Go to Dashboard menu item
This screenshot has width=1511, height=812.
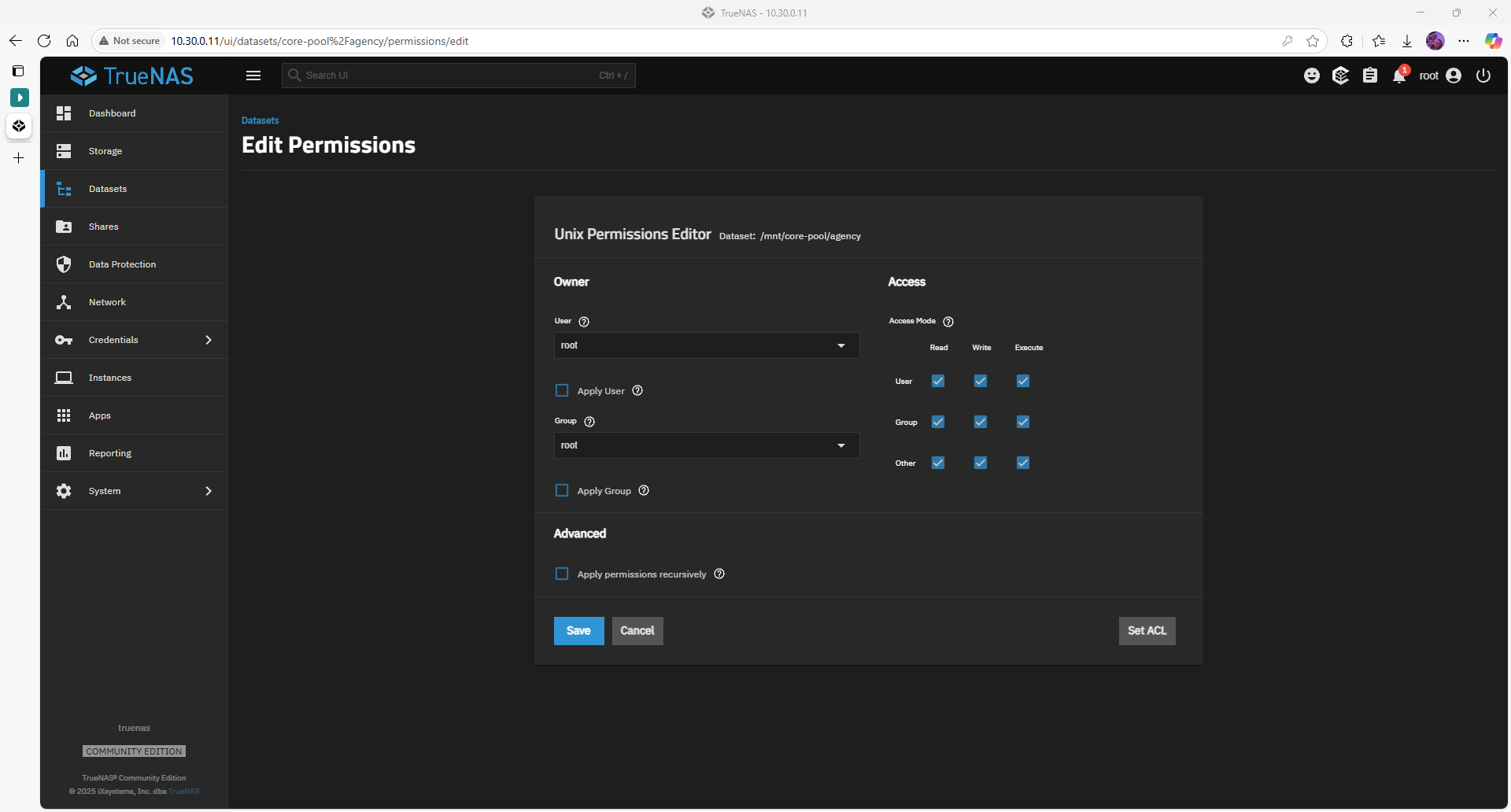click(x=135, y=113)
